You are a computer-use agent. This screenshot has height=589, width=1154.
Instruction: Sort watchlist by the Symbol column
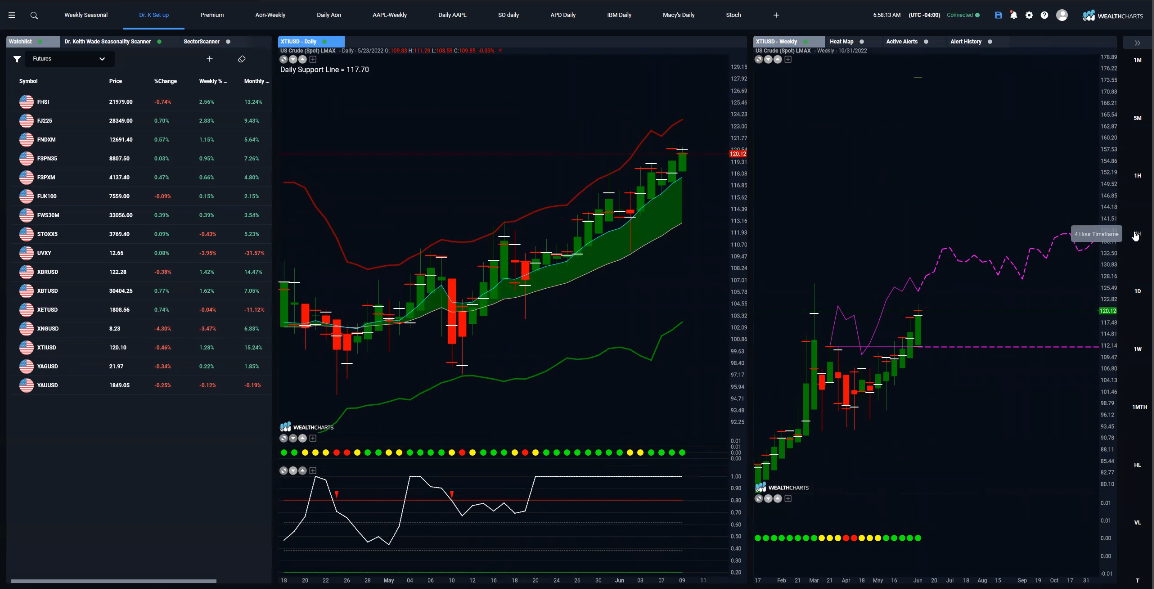coord(28,81)
